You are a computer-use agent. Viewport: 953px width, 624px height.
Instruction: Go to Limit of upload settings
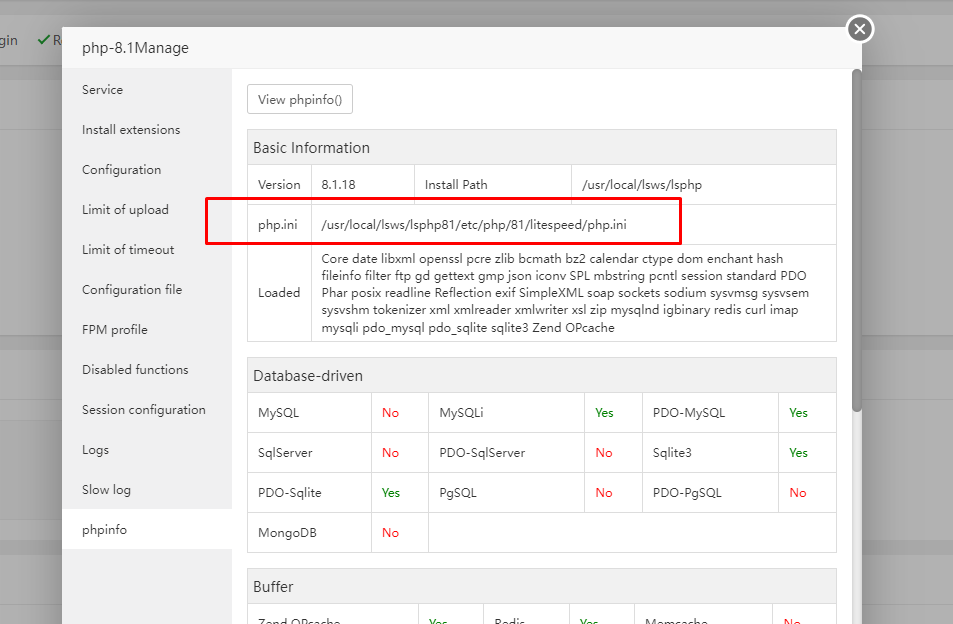[x=125, y=210]
